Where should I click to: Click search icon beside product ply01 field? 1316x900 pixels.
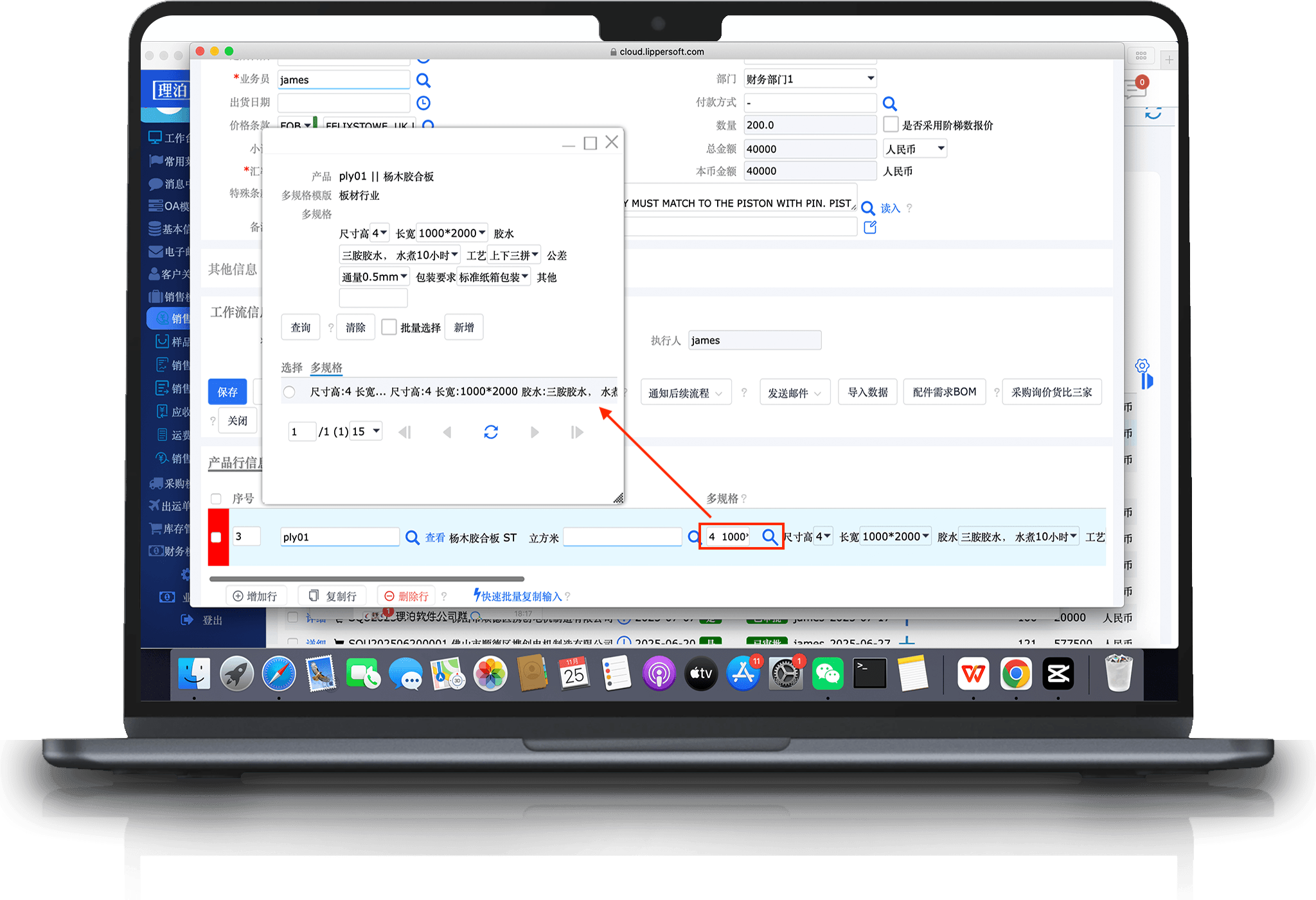[x=413, y=537]
